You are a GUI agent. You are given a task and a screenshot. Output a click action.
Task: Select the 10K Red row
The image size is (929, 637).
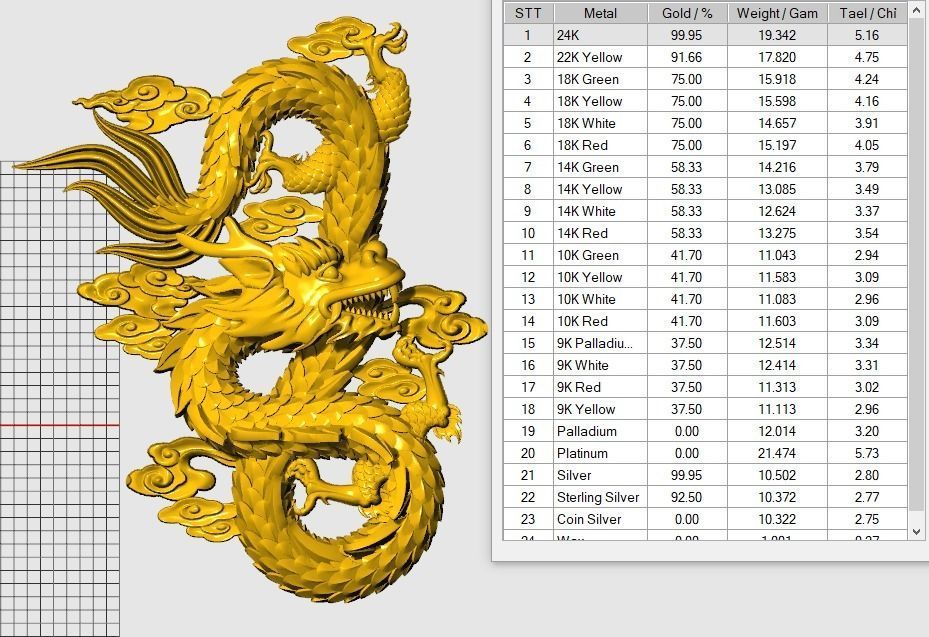point(706,321)
